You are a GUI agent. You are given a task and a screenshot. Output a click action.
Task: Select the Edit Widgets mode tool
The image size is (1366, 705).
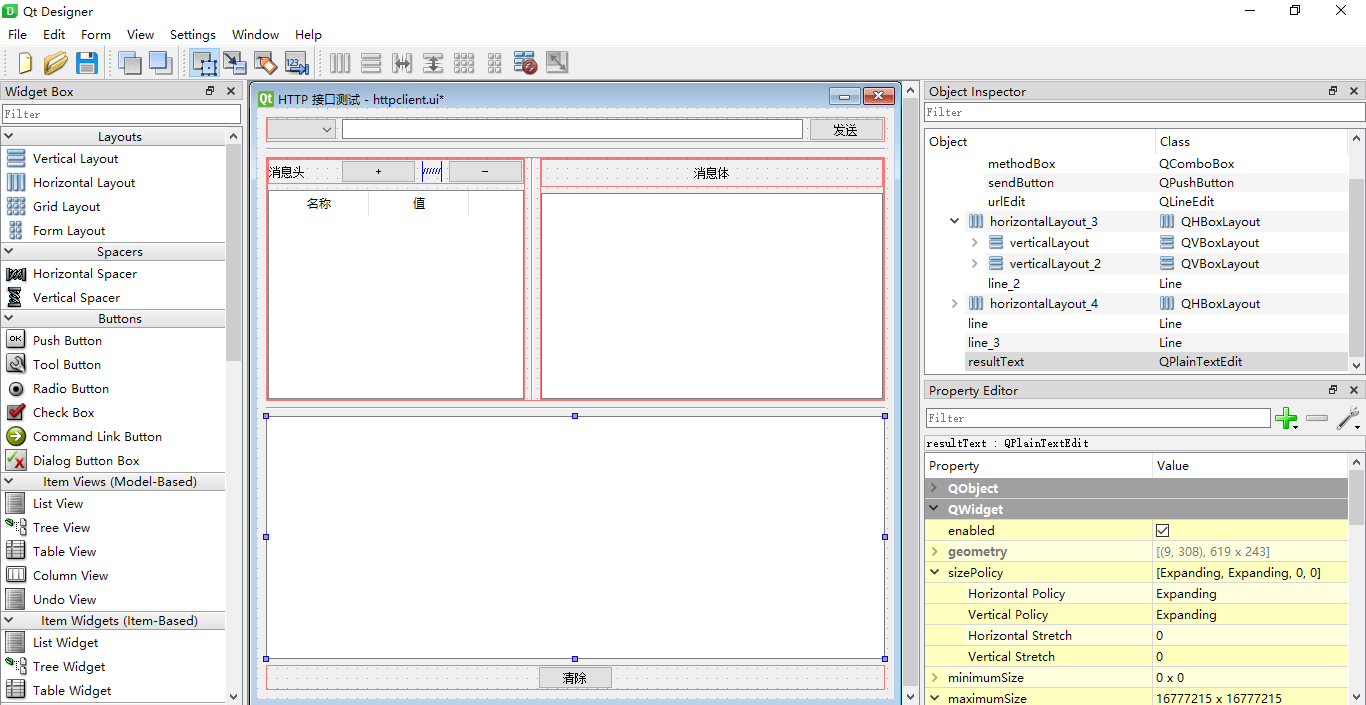(x=204, y=63)
